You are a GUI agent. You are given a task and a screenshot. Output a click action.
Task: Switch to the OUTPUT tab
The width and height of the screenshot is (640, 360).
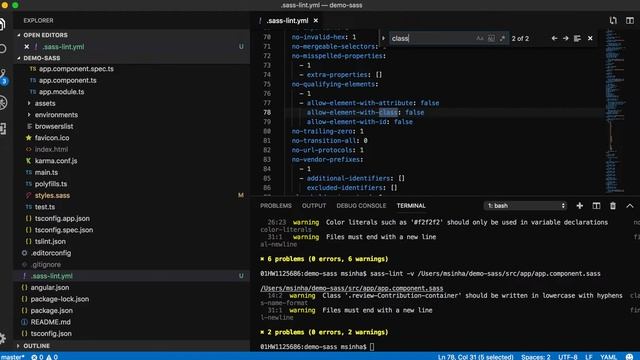point(314,206)
